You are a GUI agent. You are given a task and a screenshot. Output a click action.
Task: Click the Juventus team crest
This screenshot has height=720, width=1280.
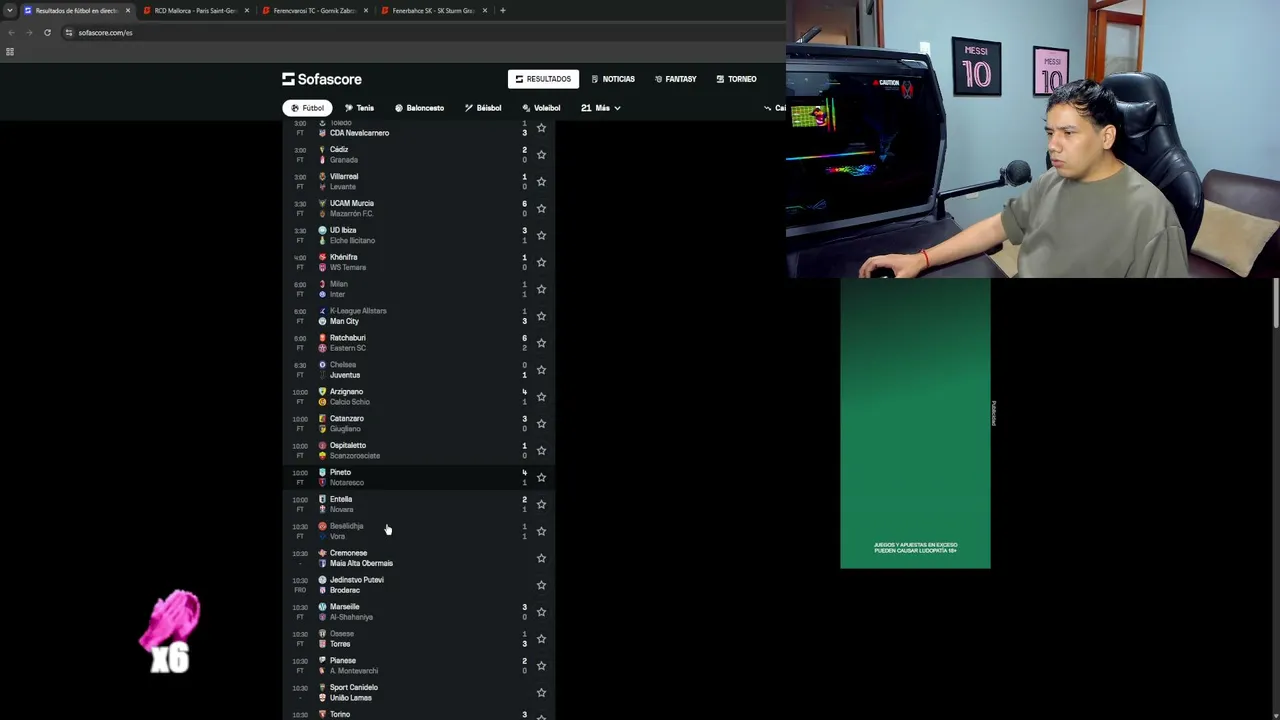[322, 376]
